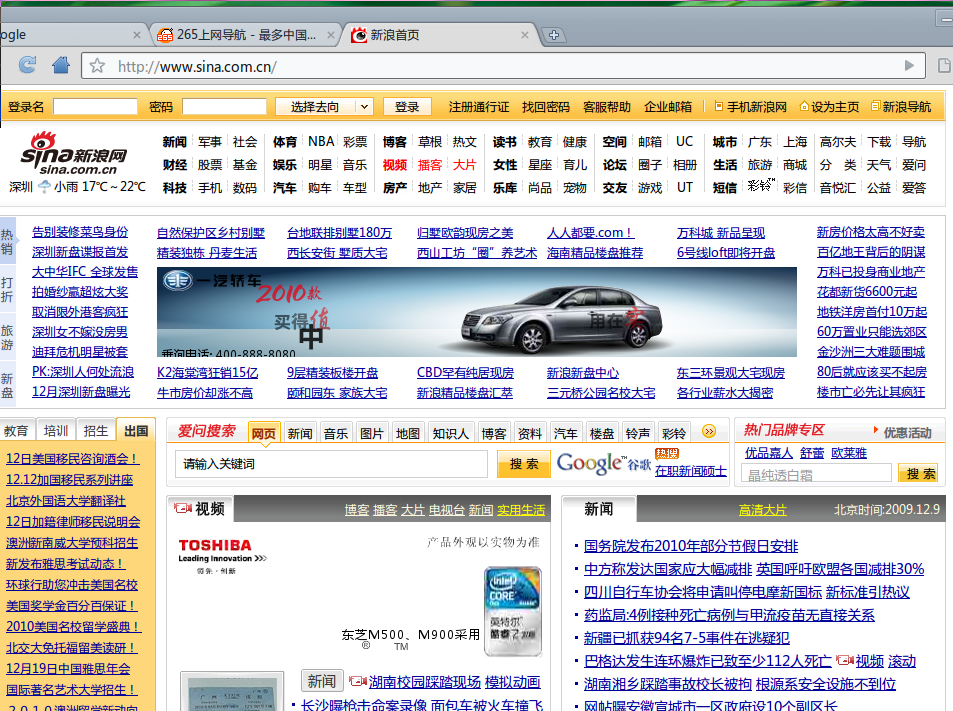Click the address bar URL

point(198,66)
